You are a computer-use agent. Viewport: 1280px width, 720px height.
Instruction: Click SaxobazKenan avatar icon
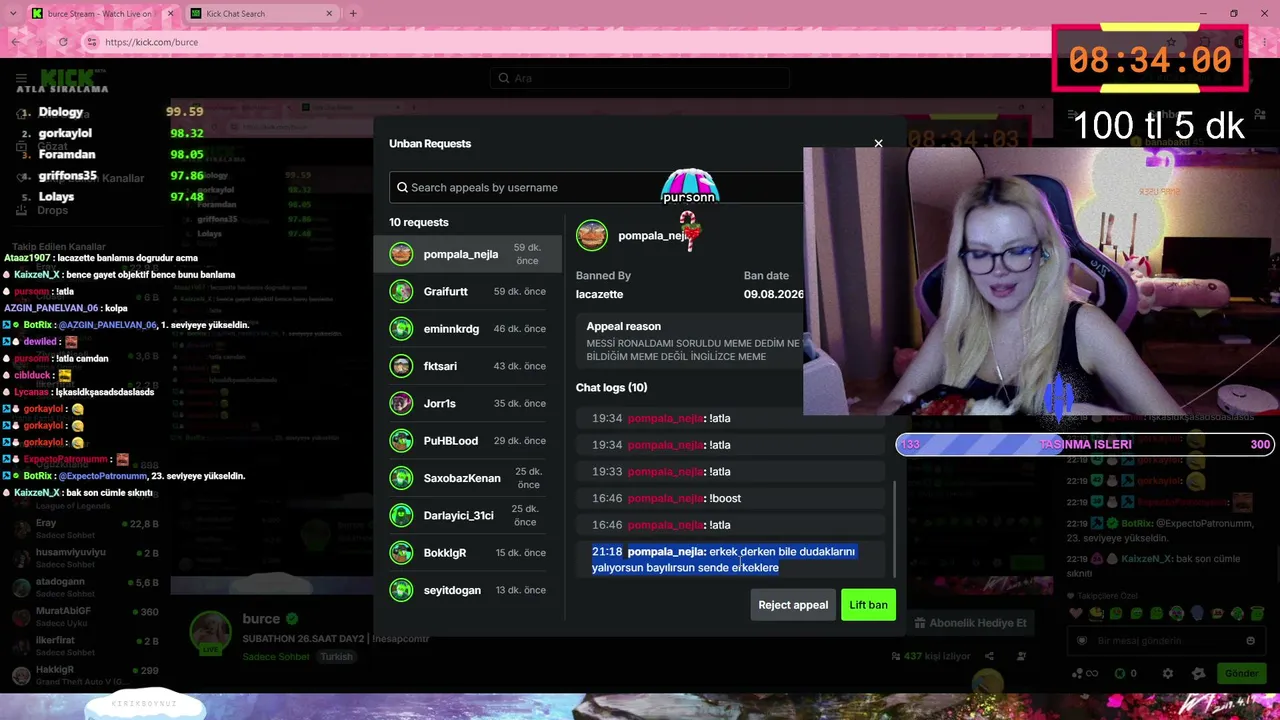tap(401, 478)
